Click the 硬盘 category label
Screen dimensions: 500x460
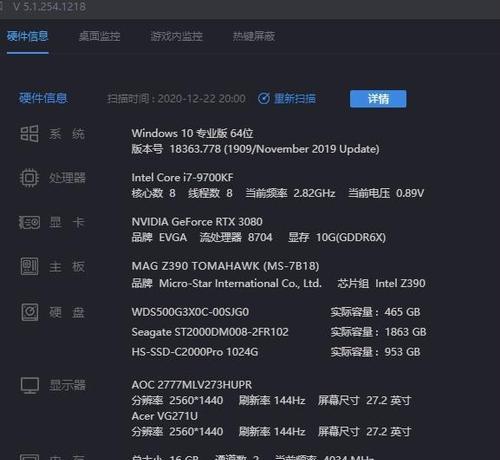(x=67, y=313)
